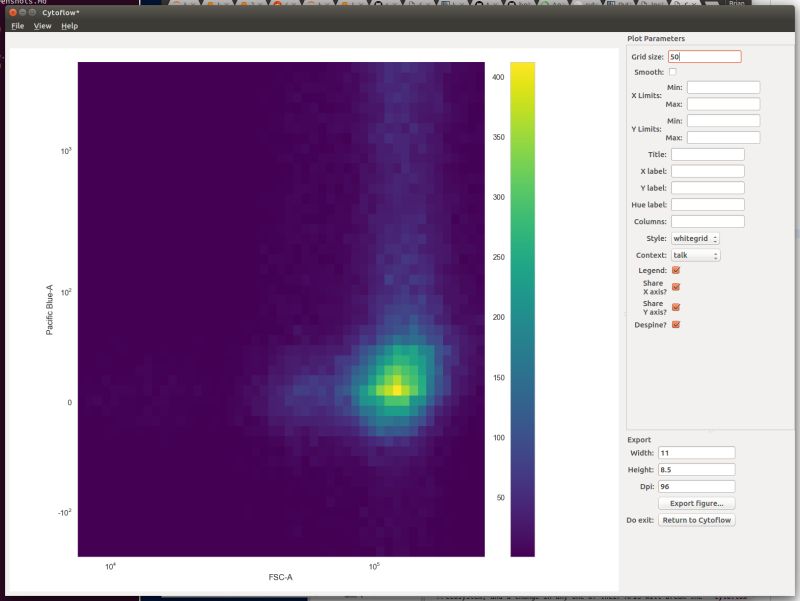Open the Context dropdown showing talk

tap(695, 255)
